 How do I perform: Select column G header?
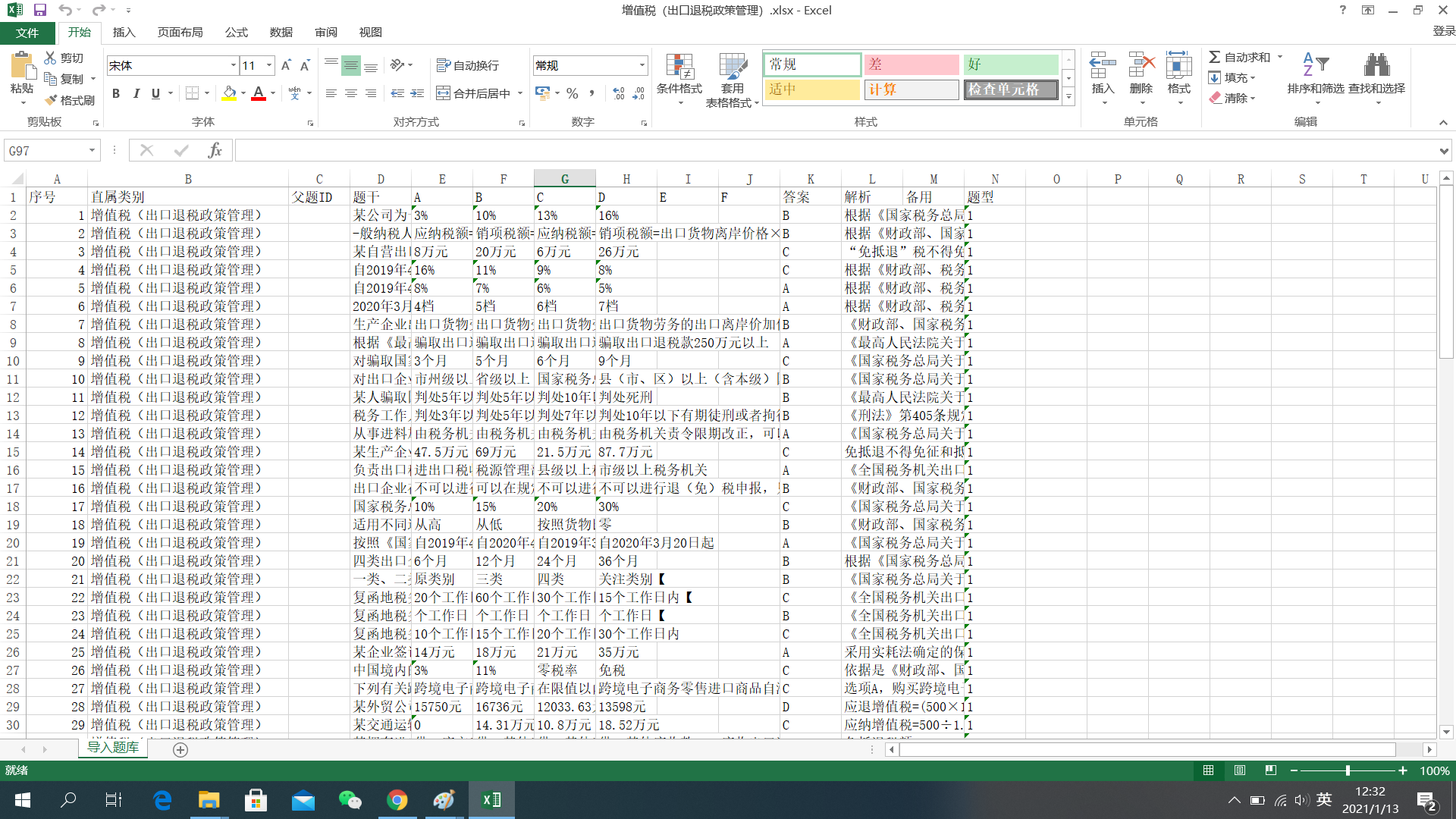tap(564, 179)
